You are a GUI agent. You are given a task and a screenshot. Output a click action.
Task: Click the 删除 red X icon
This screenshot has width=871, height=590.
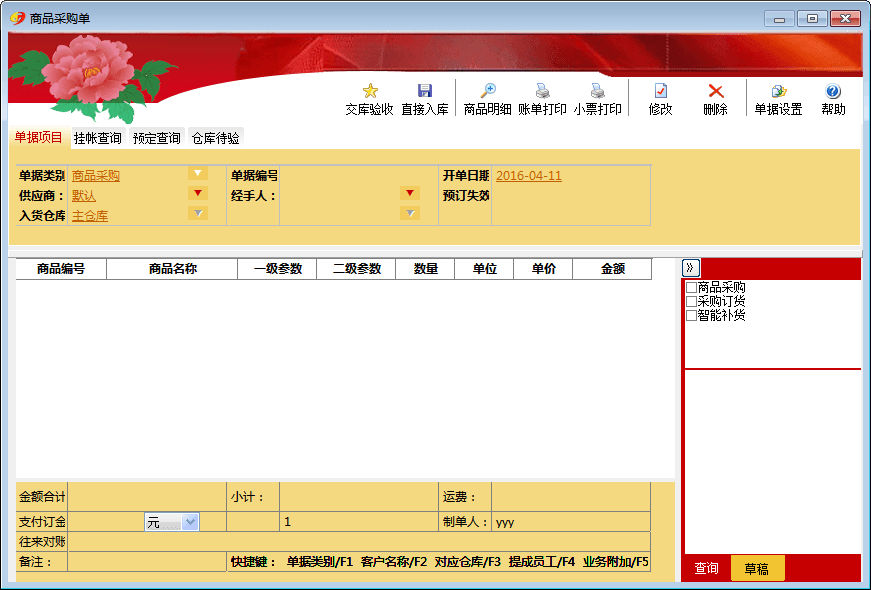pos(715,91)
